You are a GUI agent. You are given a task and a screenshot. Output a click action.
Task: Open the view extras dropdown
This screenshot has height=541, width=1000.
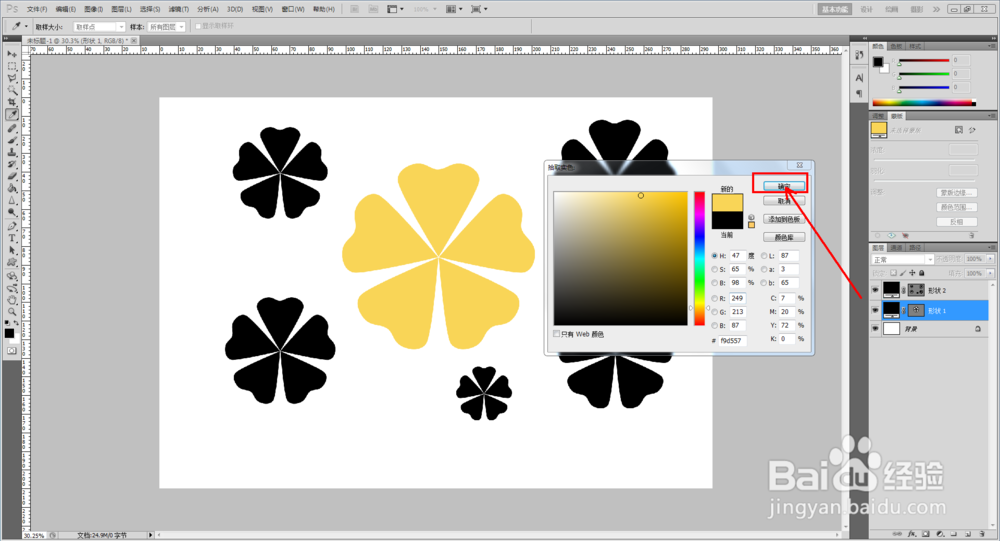(395, 9)
